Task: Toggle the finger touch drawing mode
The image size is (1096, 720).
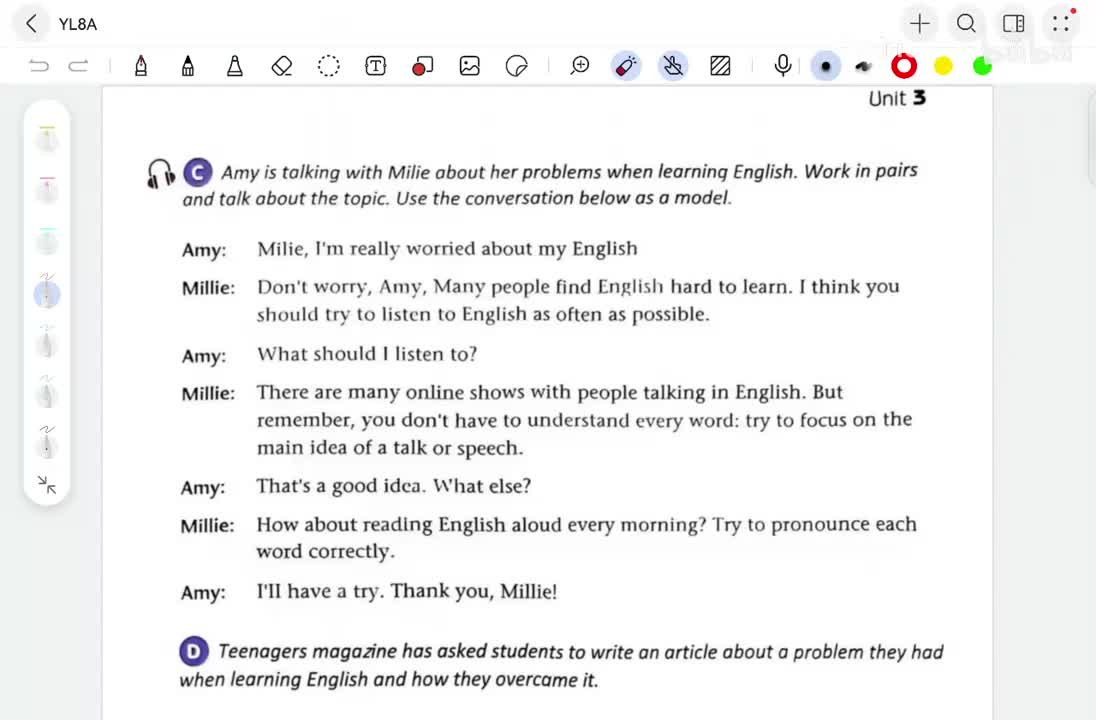Action: click(x=672, y=66)
